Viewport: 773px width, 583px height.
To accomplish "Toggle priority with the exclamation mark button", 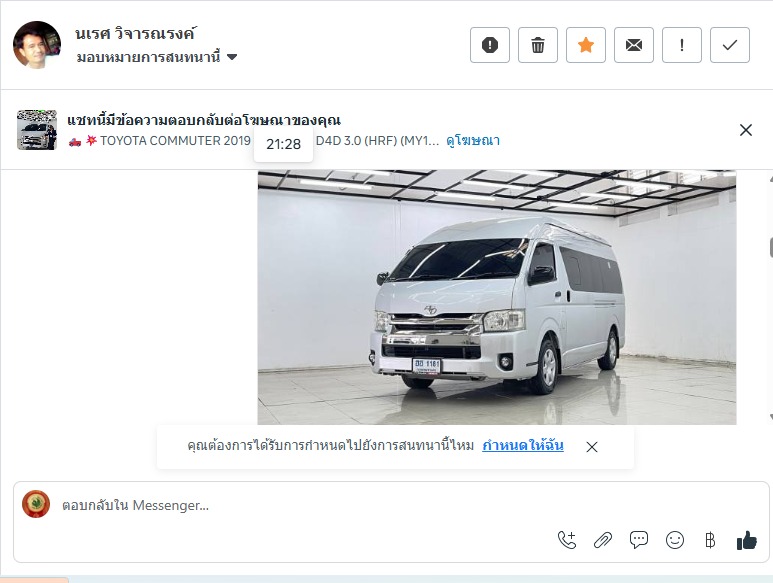I will 682,45.
